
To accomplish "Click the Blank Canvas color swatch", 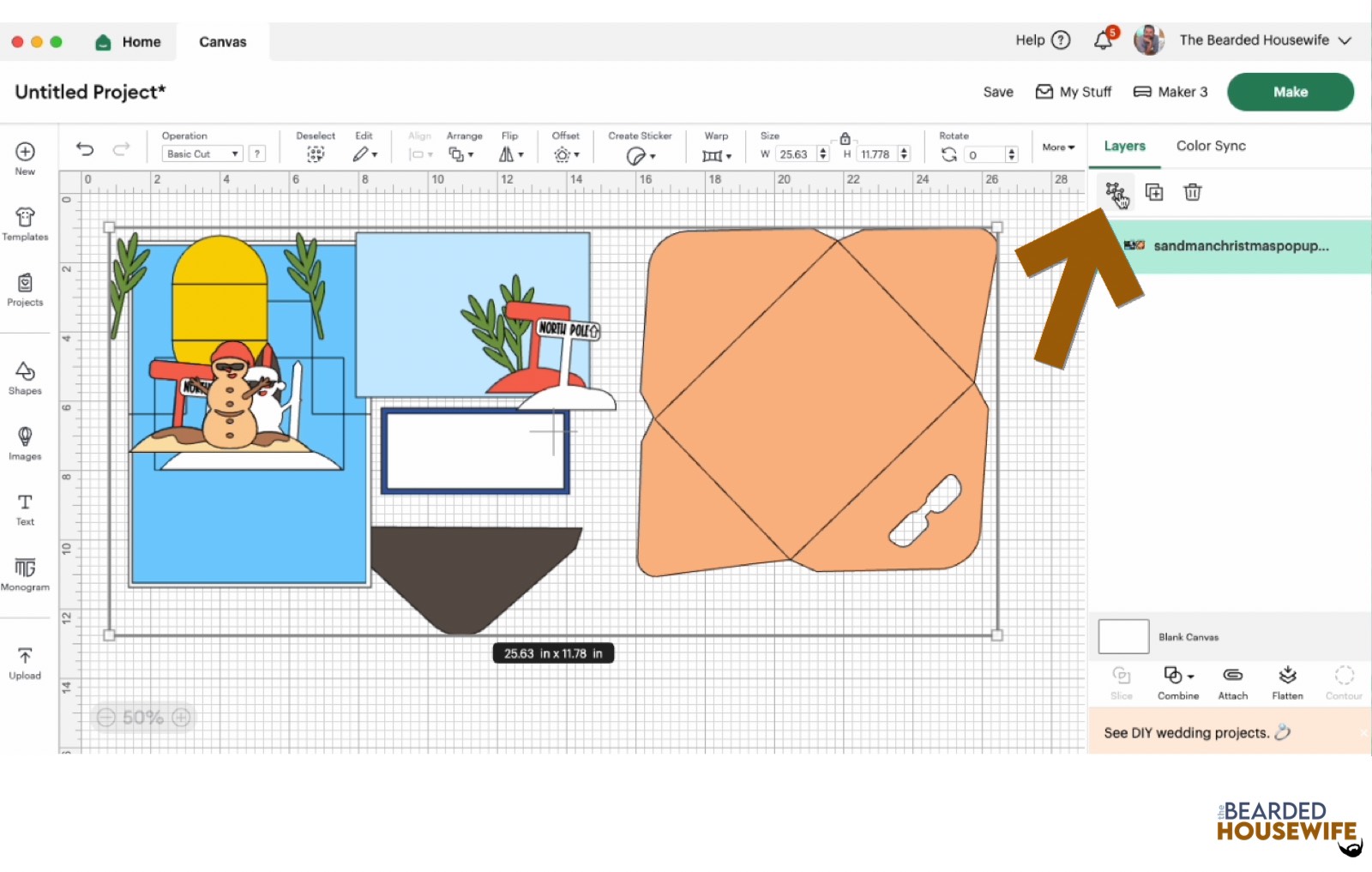I will [x=1123, y=637].
